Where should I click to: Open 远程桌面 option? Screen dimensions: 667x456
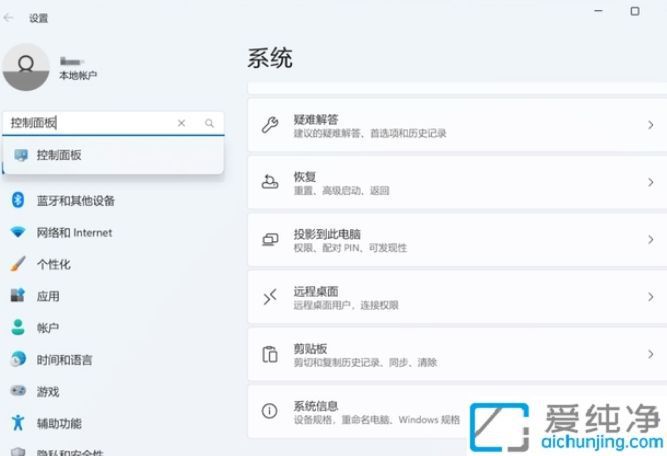457,297
